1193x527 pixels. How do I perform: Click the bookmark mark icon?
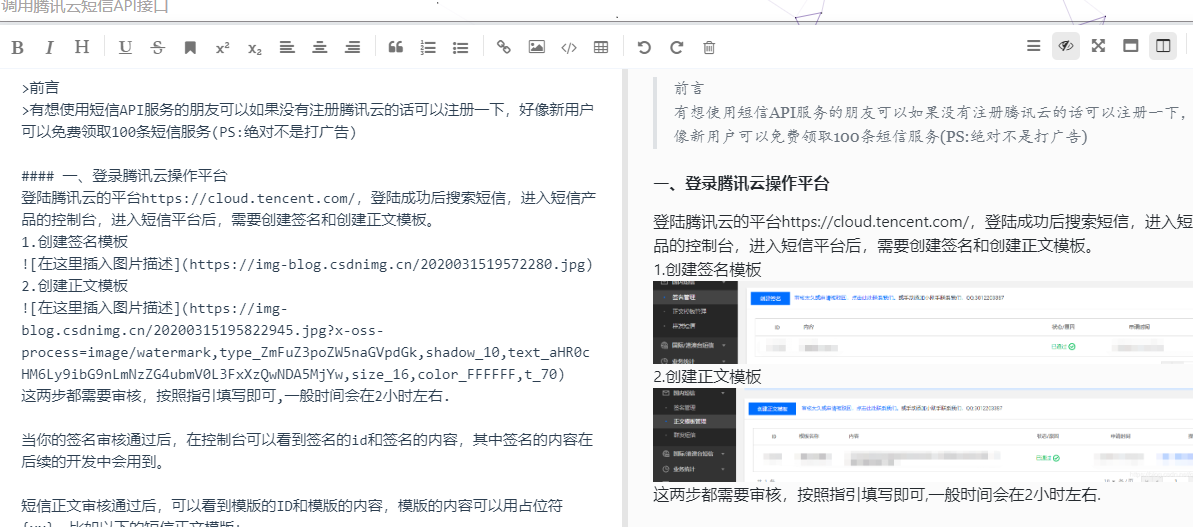pos(190,47)
